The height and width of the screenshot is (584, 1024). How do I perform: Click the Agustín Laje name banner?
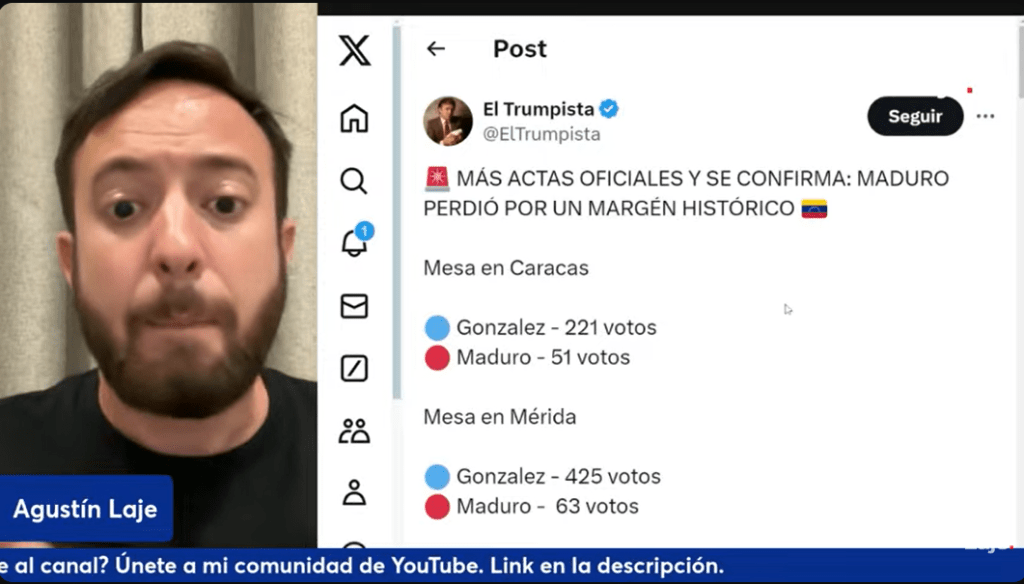tap(86, 509)
